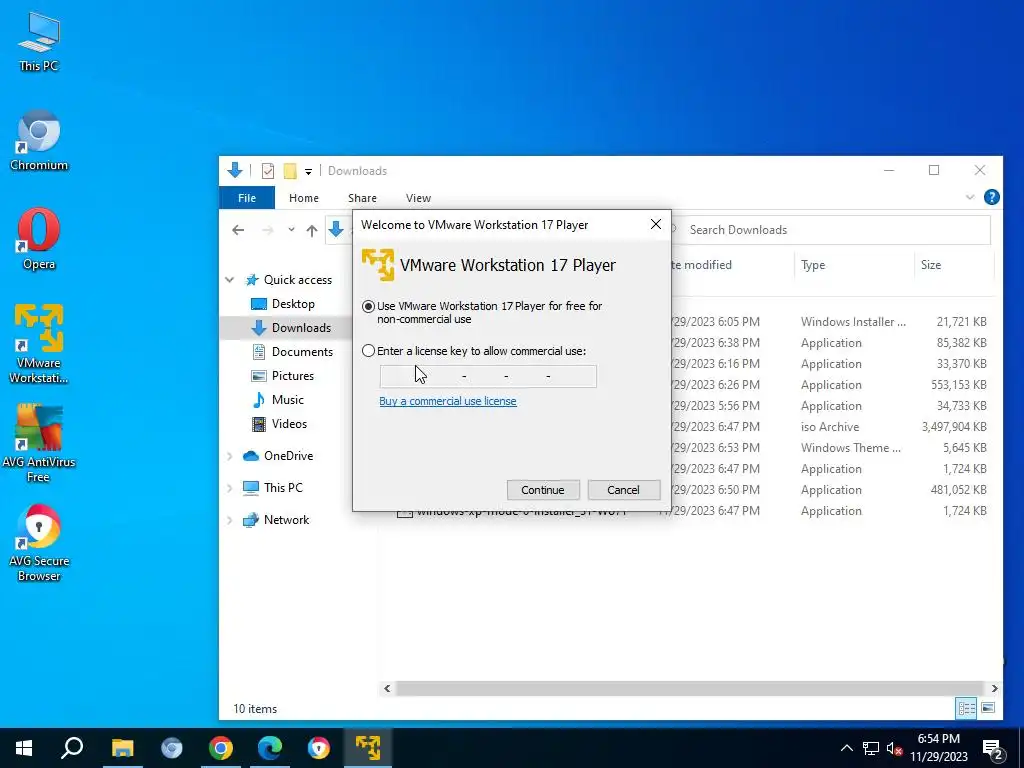
Task: Open This PC desktop icon
Action: (39, 42)
